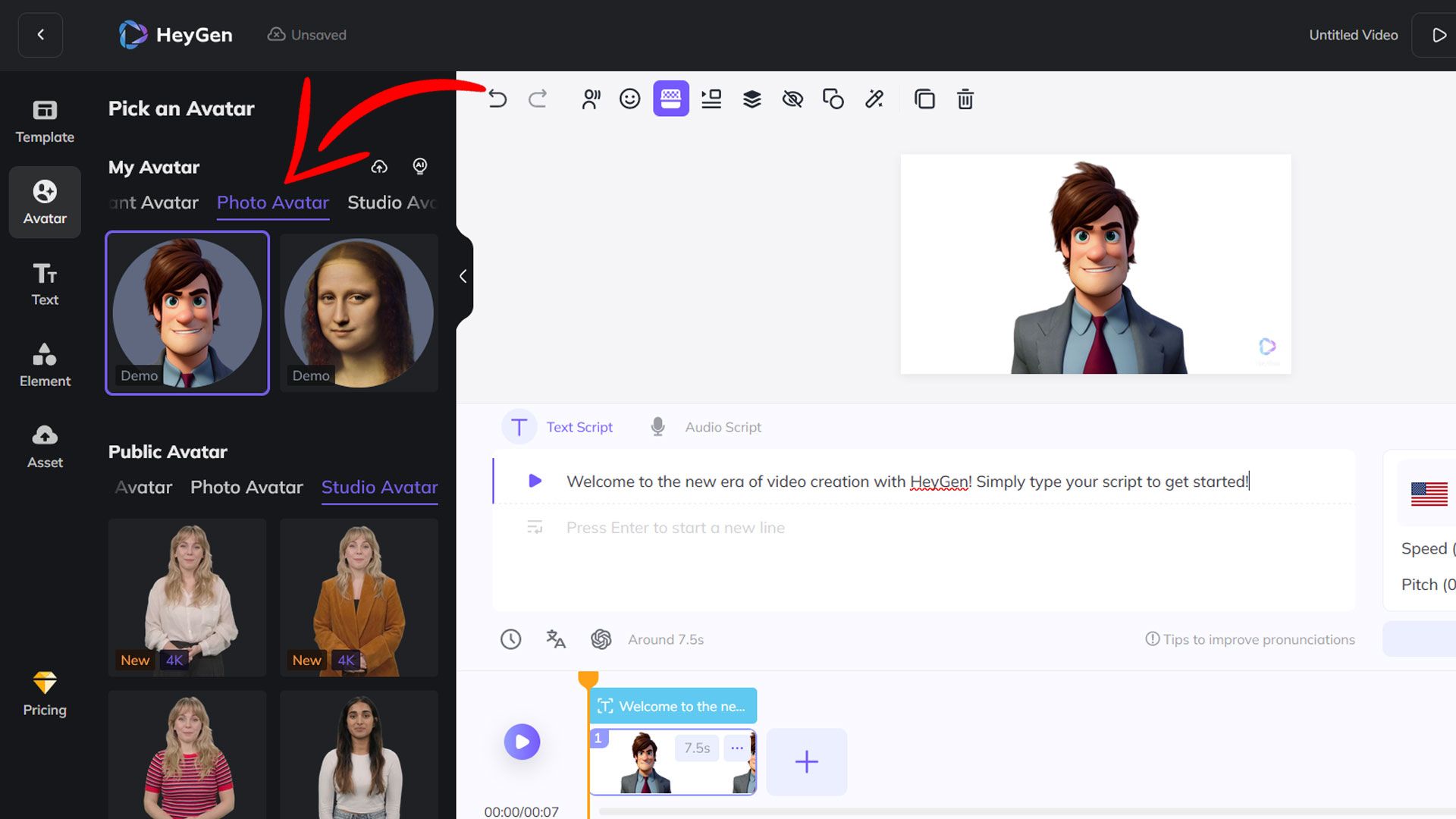Click the undo arrow icon

click(x=497, y=99)
